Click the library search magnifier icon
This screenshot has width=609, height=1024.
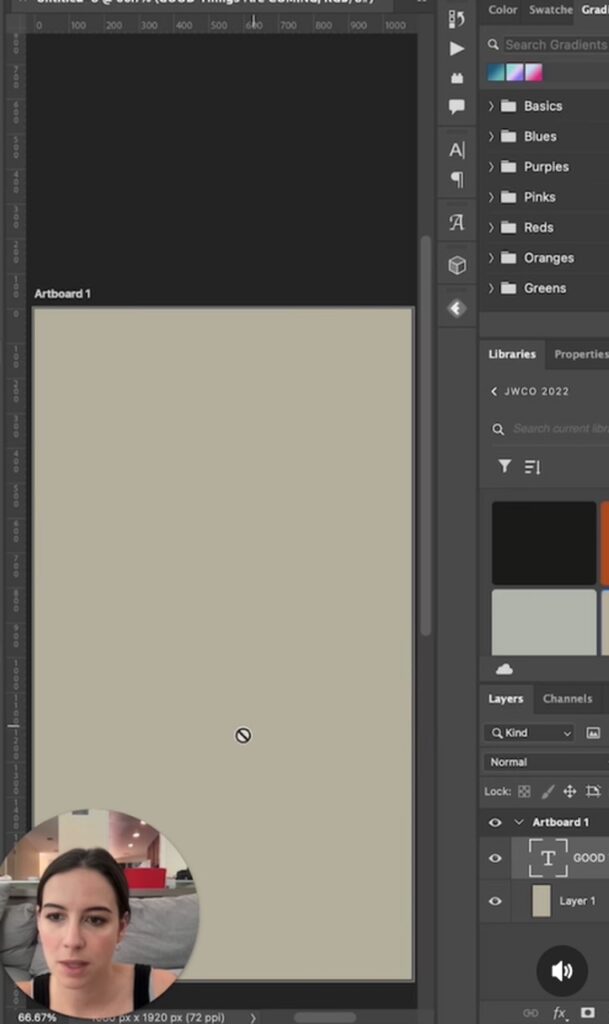498,429
